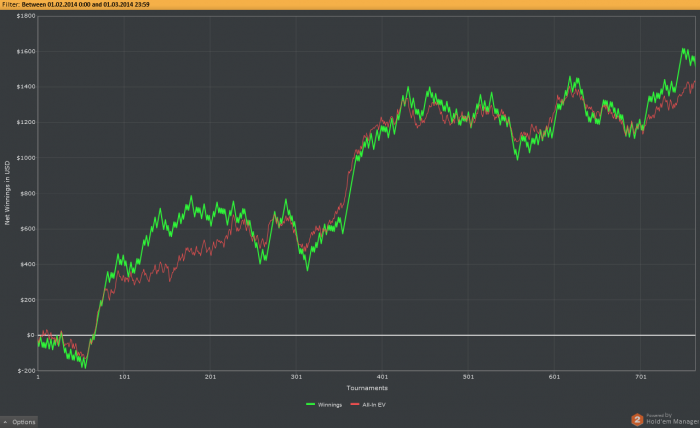Click the $1800 y-axis label
The width and height of the screenshot is (700, 428).
click(25, 16)
